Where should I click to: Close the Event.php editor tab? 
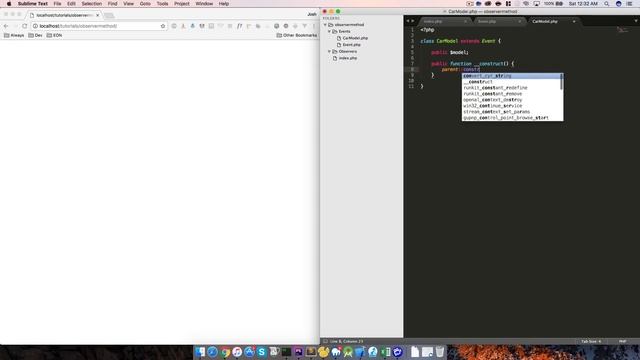click(x=520, y=21)
